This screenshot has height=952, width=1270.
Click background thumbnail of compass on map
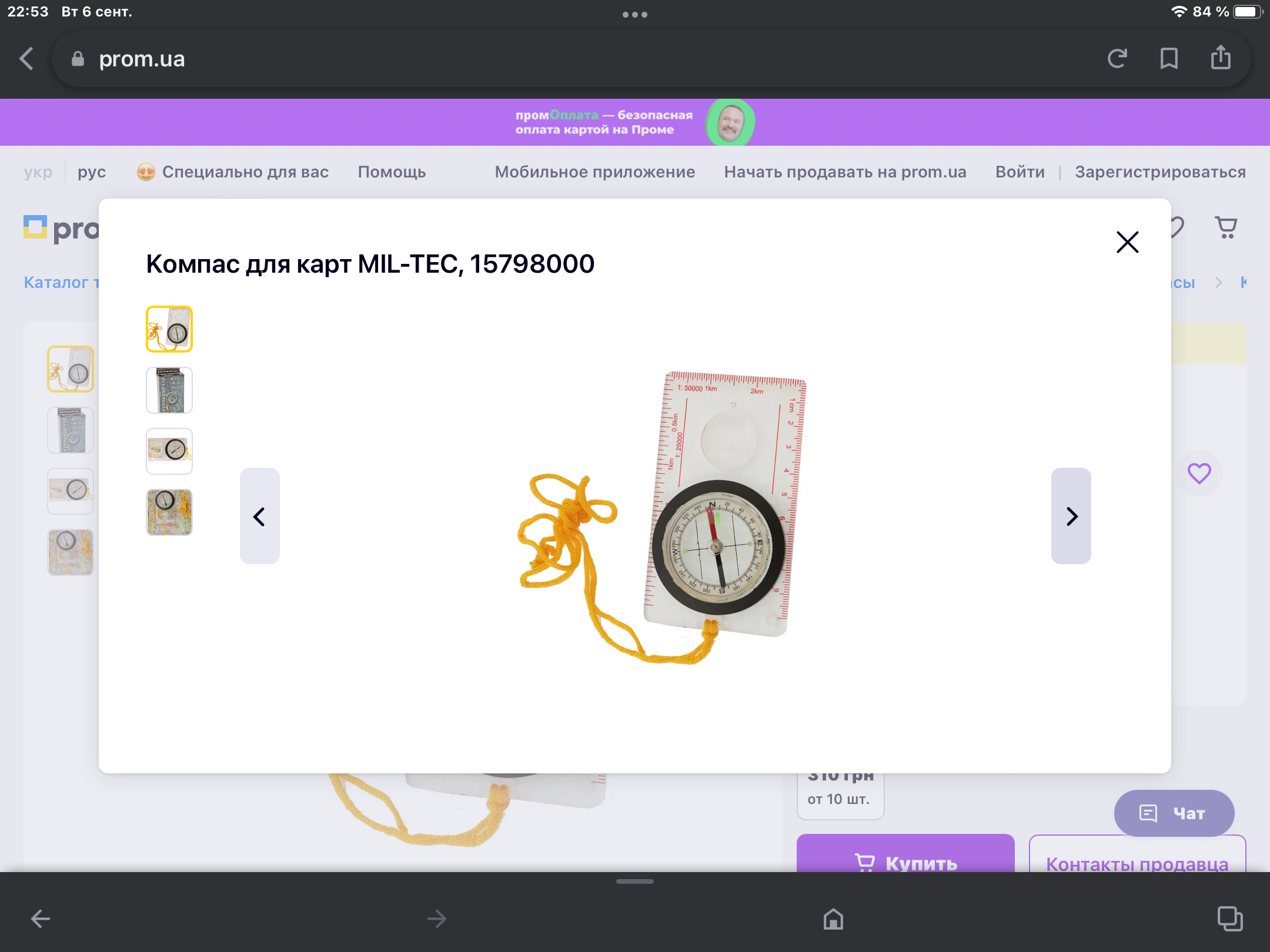tap(71, 552)
